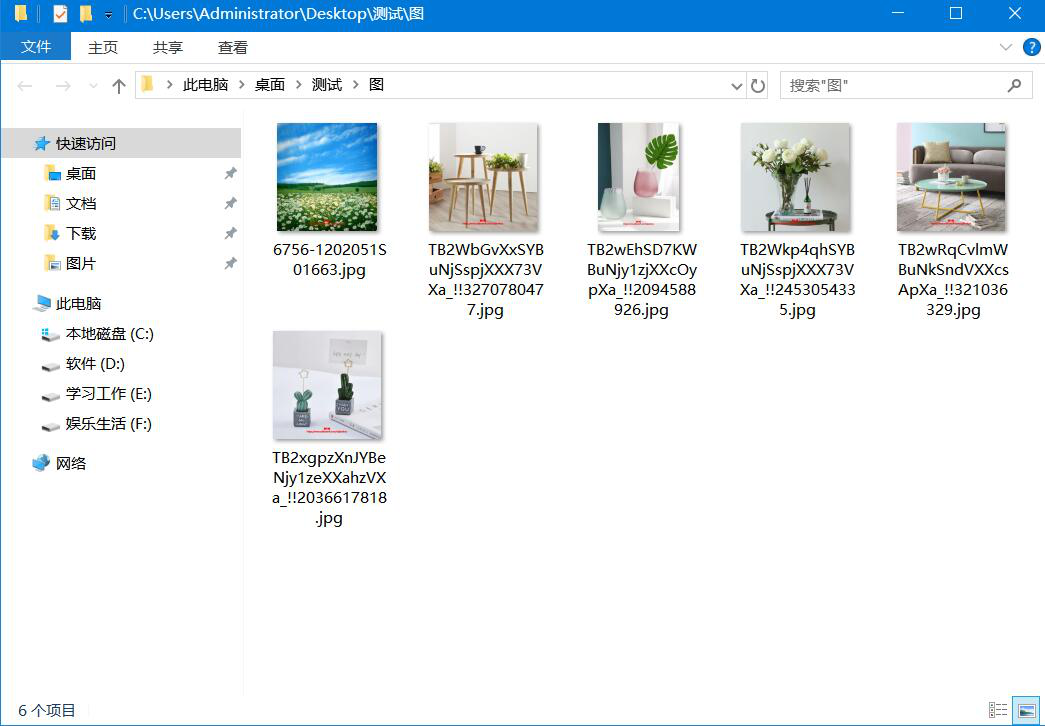This screenshot has width=1045, height=726.
Task: Switch to the 查看 ribbon tab
Action: 231,46
